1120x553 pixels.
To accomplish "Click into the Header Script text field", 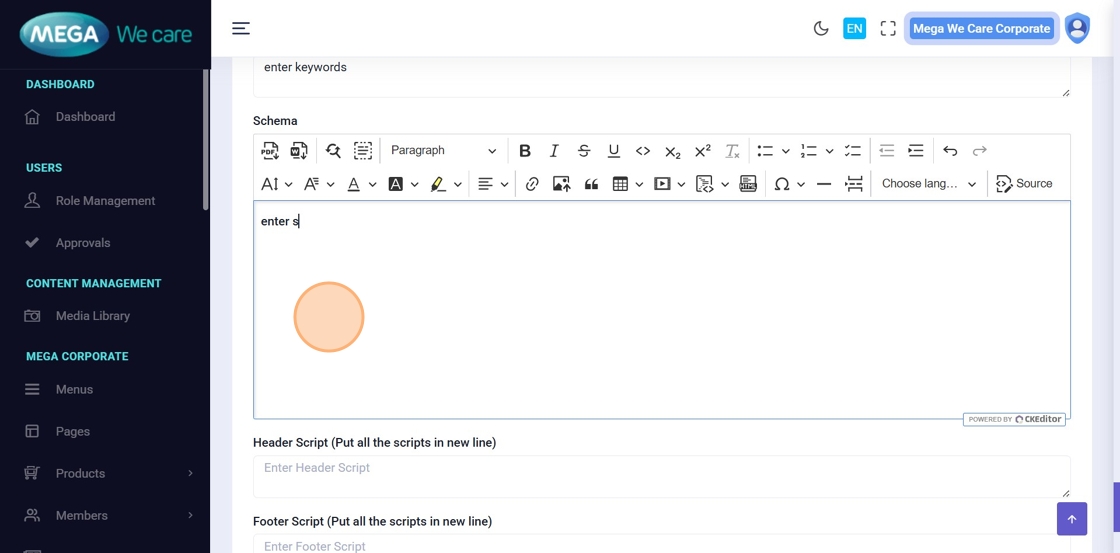I will click(660, 476).
